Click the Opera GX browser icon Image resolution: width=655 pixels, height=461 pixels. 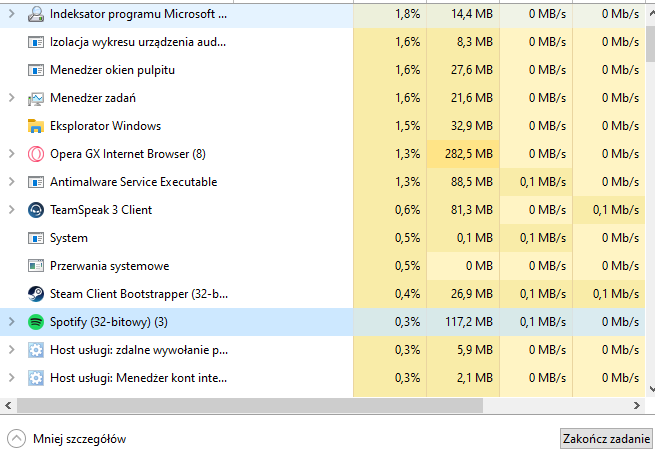point(36,154)
